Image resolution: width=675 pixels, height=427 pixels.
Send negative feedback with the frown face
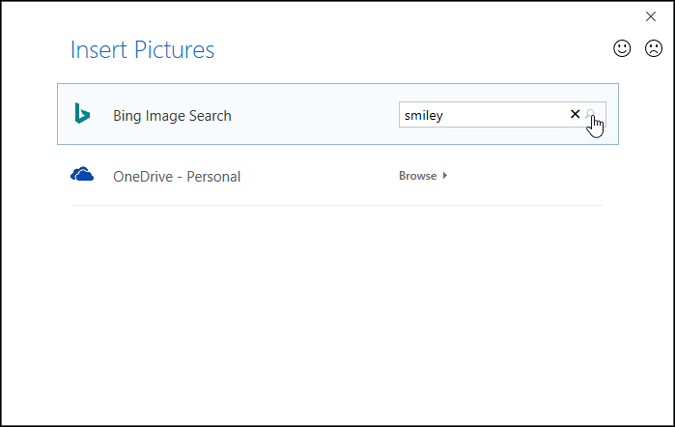click(x=653, y=48)
